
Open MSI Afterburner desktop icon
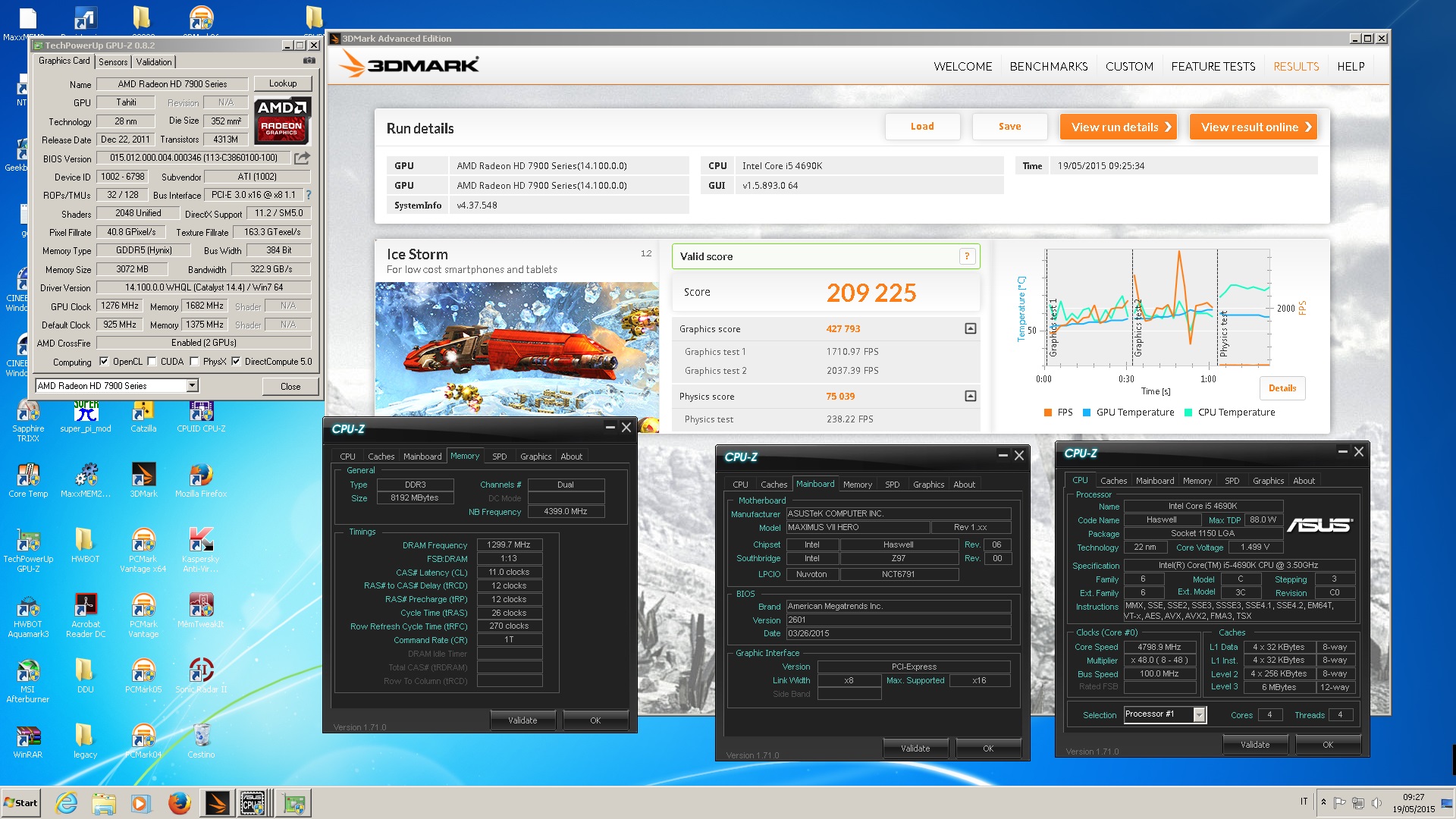click(x=28, y=681)
